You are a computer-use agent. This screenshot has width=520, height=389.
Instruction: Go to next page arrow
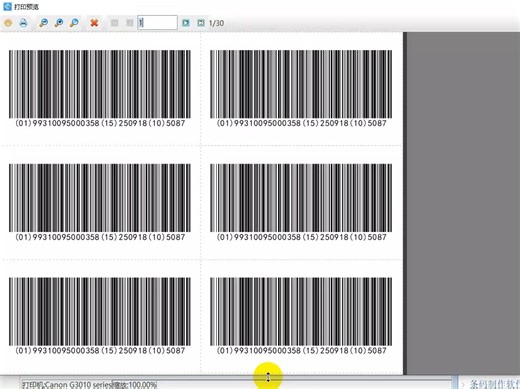coord(186,23)
